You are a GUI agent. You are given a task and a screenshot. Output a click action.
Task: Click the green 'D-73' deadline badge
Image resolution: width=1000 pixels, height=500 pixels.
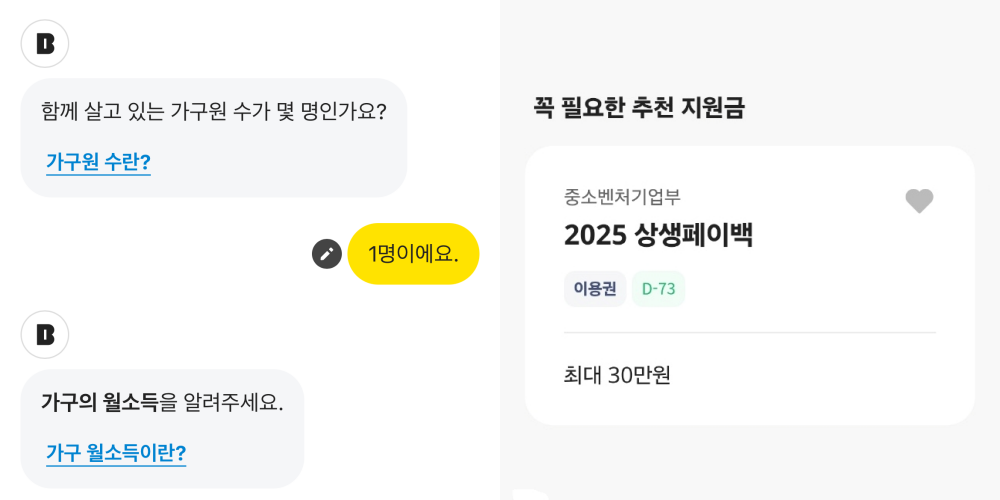point(658,289)
